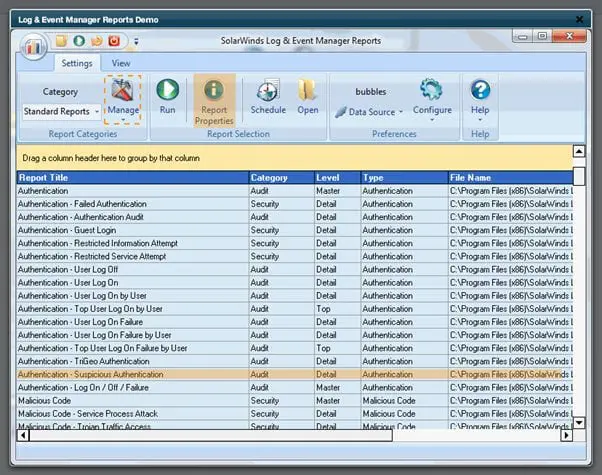This screenshot has width=602, height=475.
Task: Click the red icon in quick access toolbar
Action: tap(114, 40)
